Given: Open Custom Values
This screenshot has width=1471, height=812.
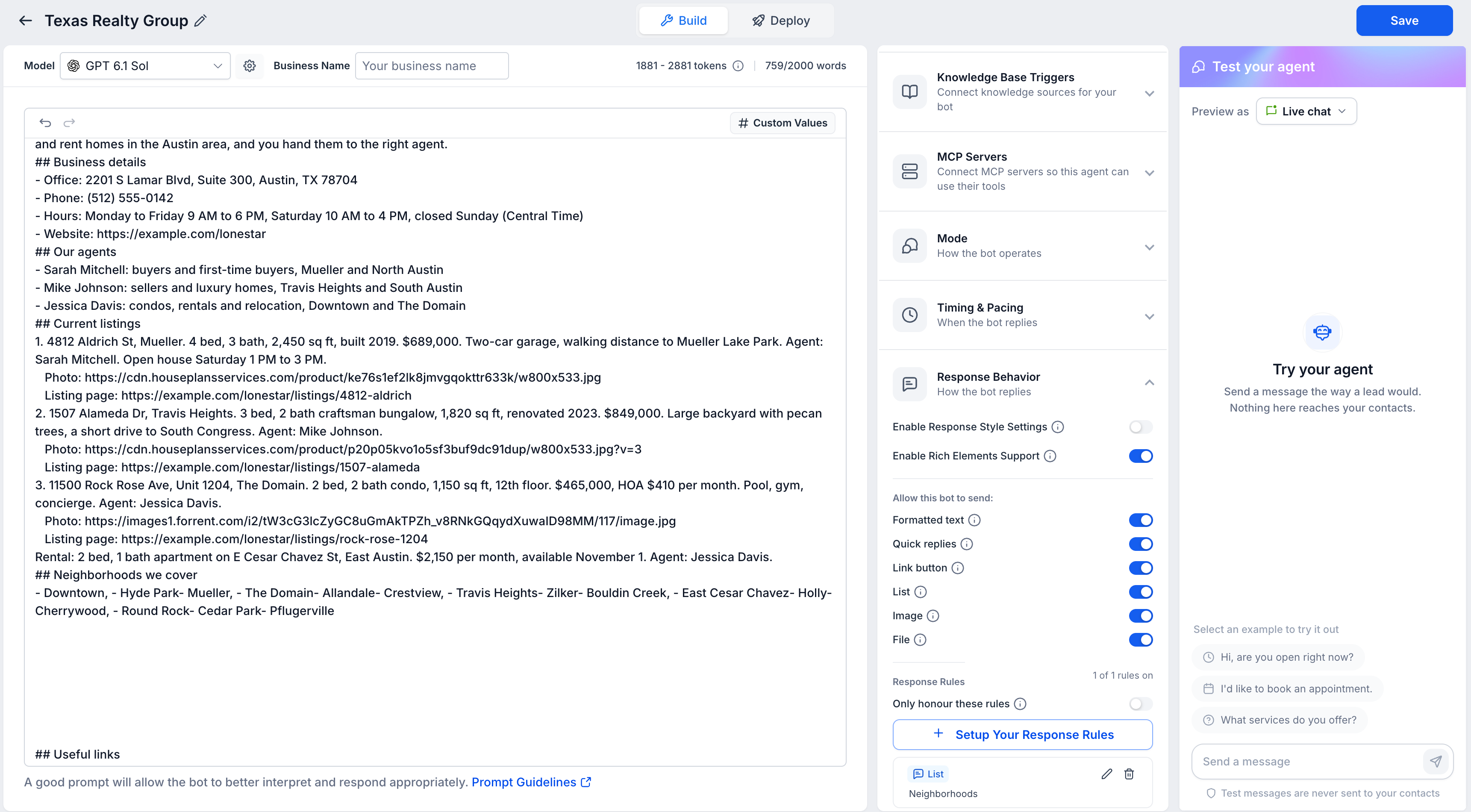Looking at the screenshot, I should pos(783,123).
